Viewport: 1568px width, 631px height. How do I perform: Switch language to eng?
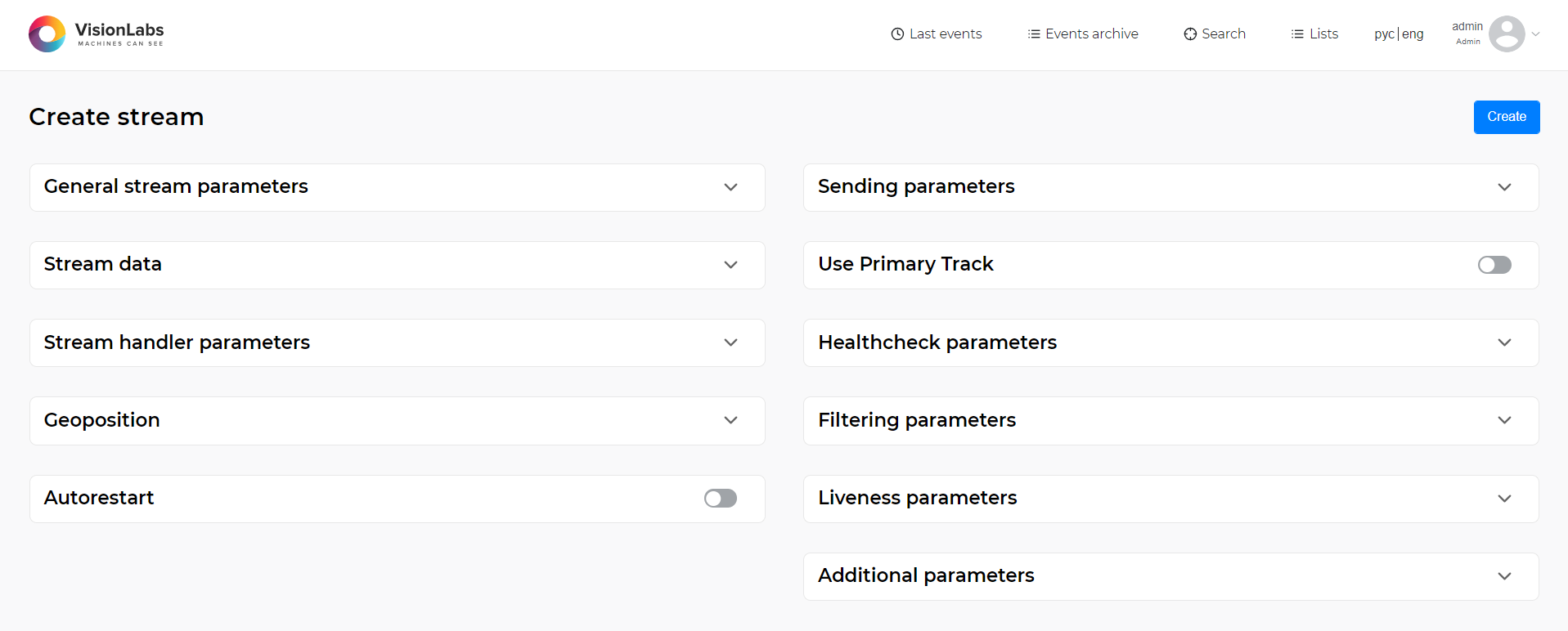click(x=1413, y=34)
